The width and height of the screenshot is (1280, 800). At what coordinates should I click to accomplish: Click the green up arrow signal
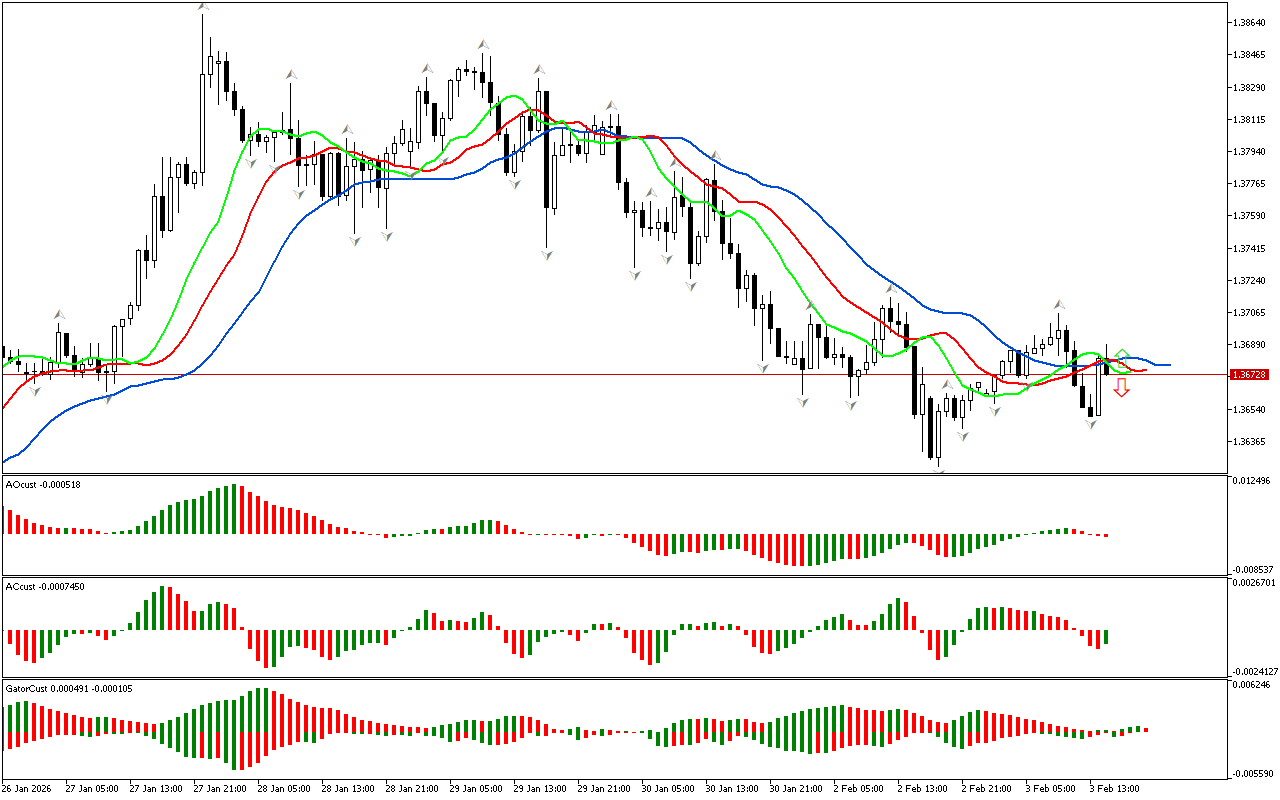1122,356
